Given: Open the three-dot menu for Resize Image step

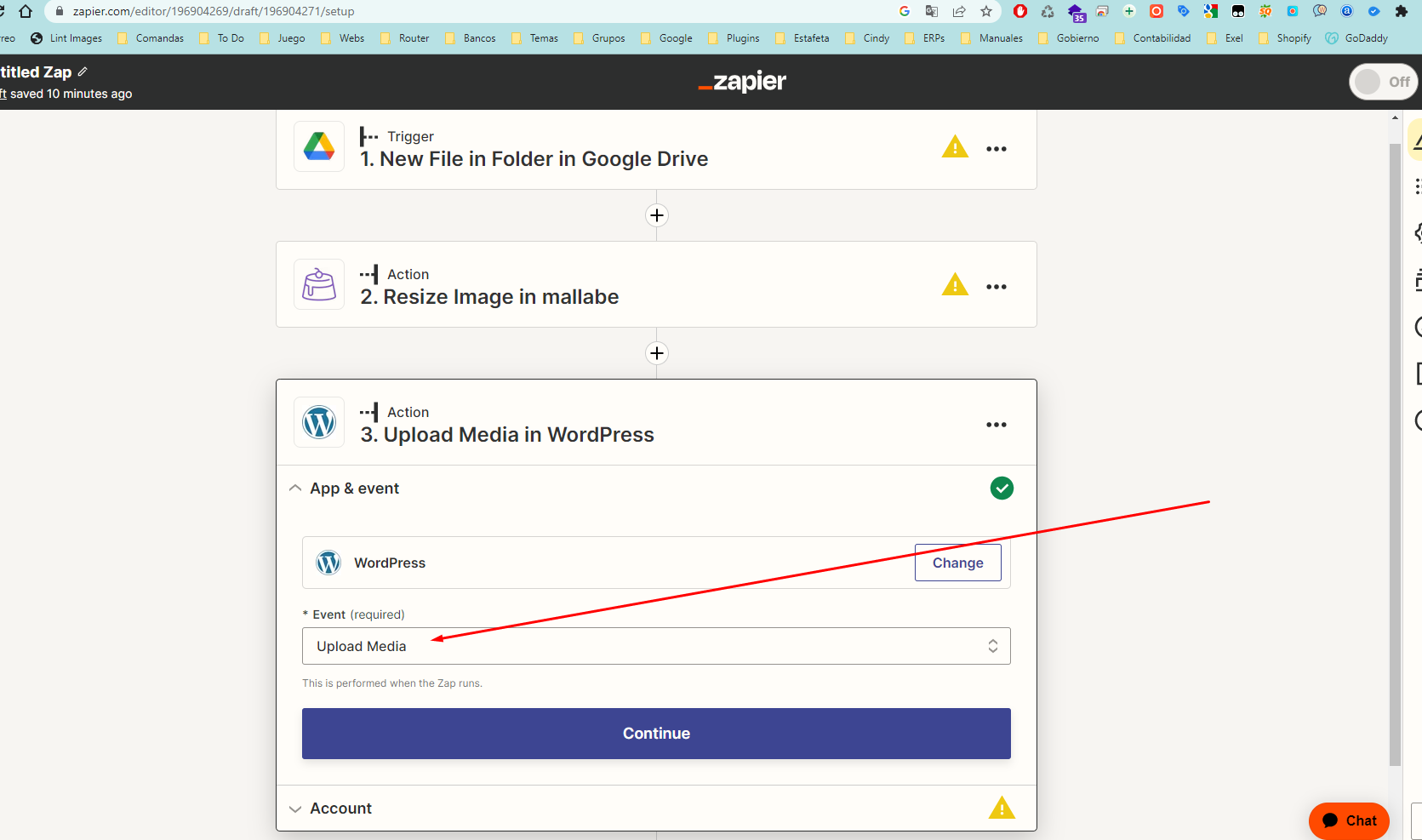Looking at the screenshot, I should [997, 287].
